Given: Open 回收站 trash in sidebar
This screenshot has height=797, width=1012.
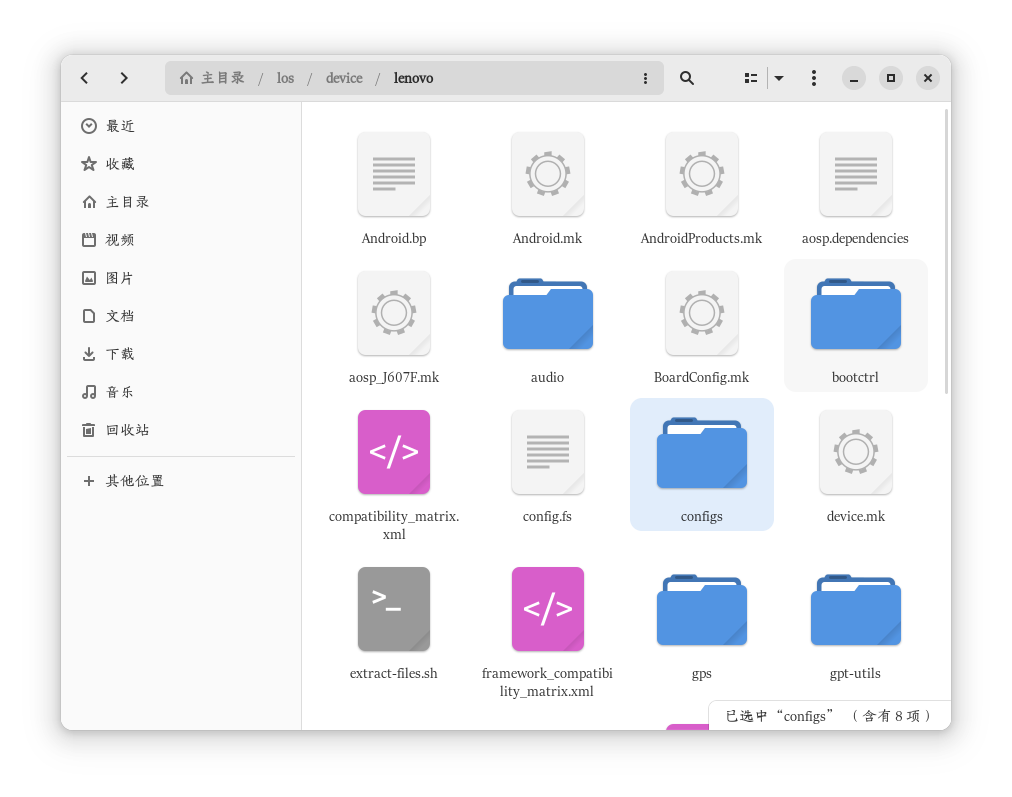Looking at the screenshot, I should point(181,430).
